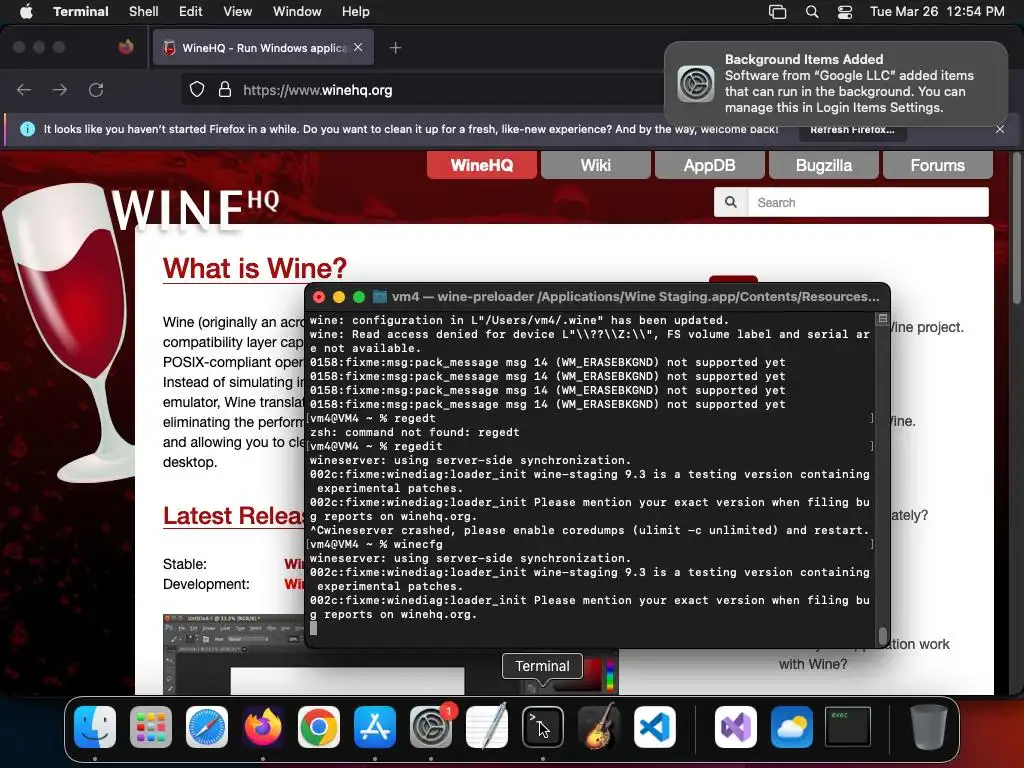Click the 'winecfg' command line in Terminal
The image size is (1024, 768).
pos(376,544)
